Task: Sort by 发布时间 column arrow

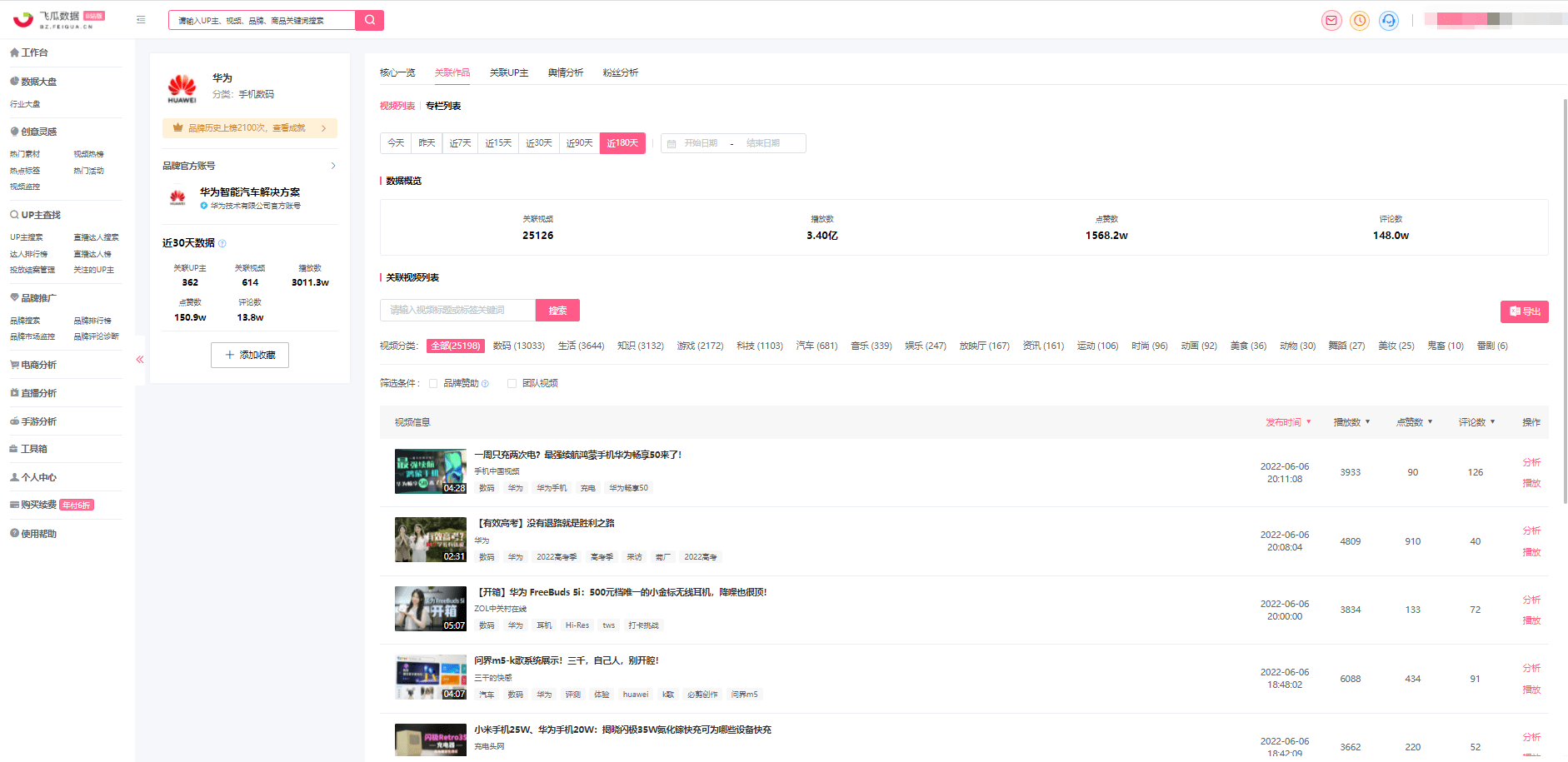Action: coord(1309,422)
